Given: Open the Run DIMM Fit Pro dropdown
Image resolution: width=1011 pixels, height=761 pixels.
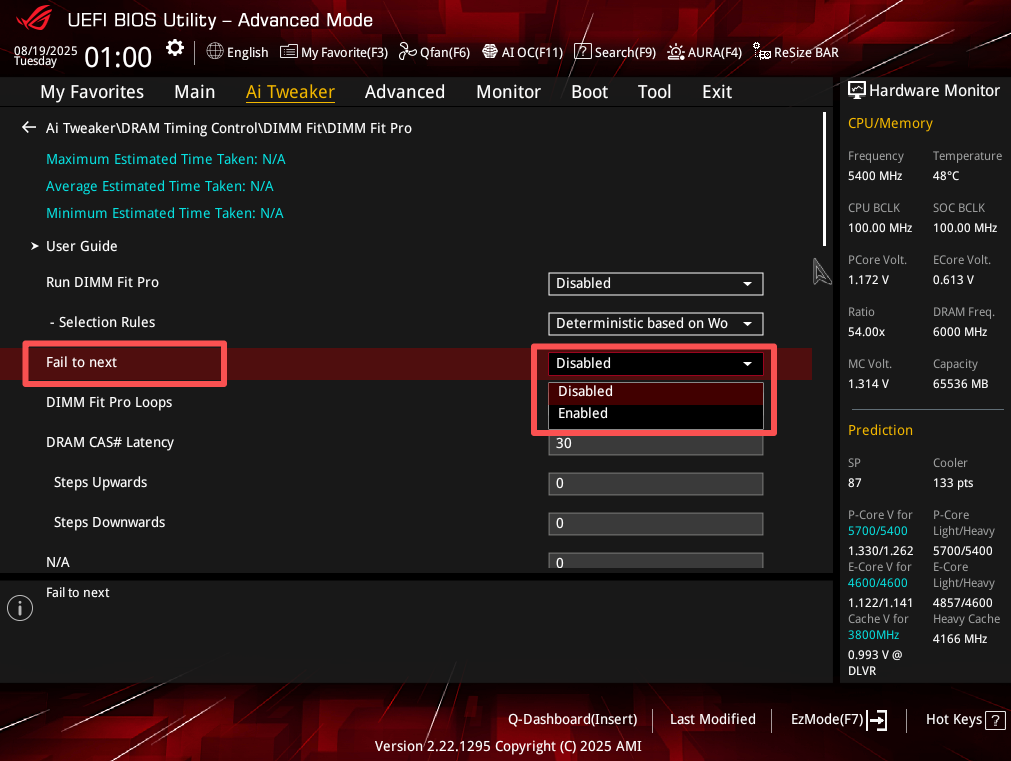Looking at the screenshot, I should point(656,284).
